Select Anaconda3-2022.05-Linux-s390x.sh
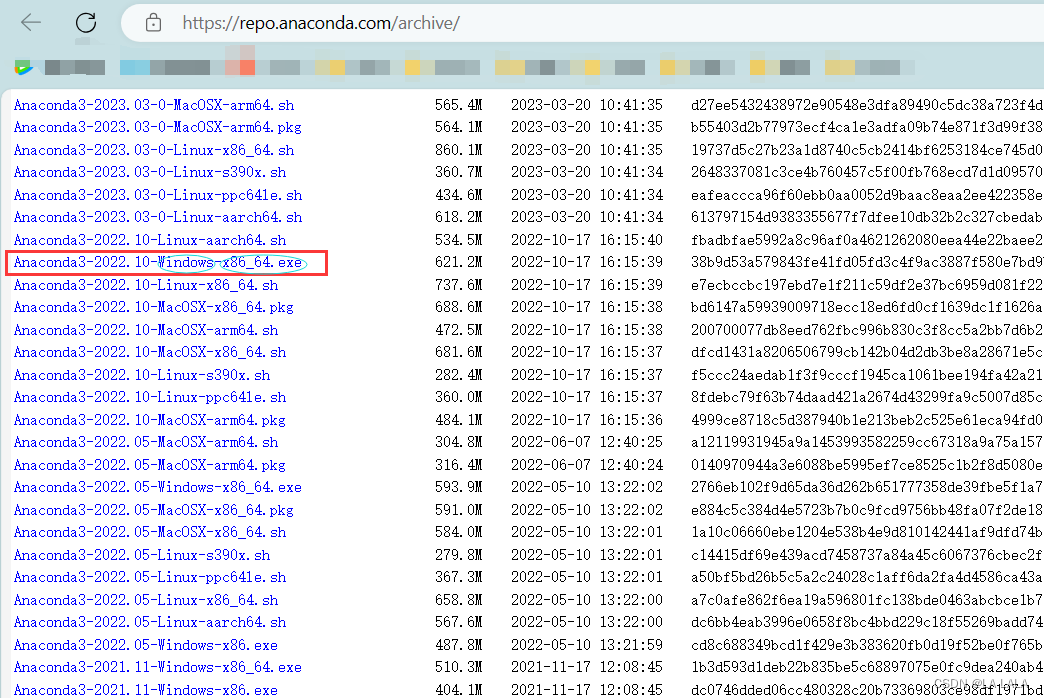This screenshot has height=698, width=1044. (x=142, y=555)
